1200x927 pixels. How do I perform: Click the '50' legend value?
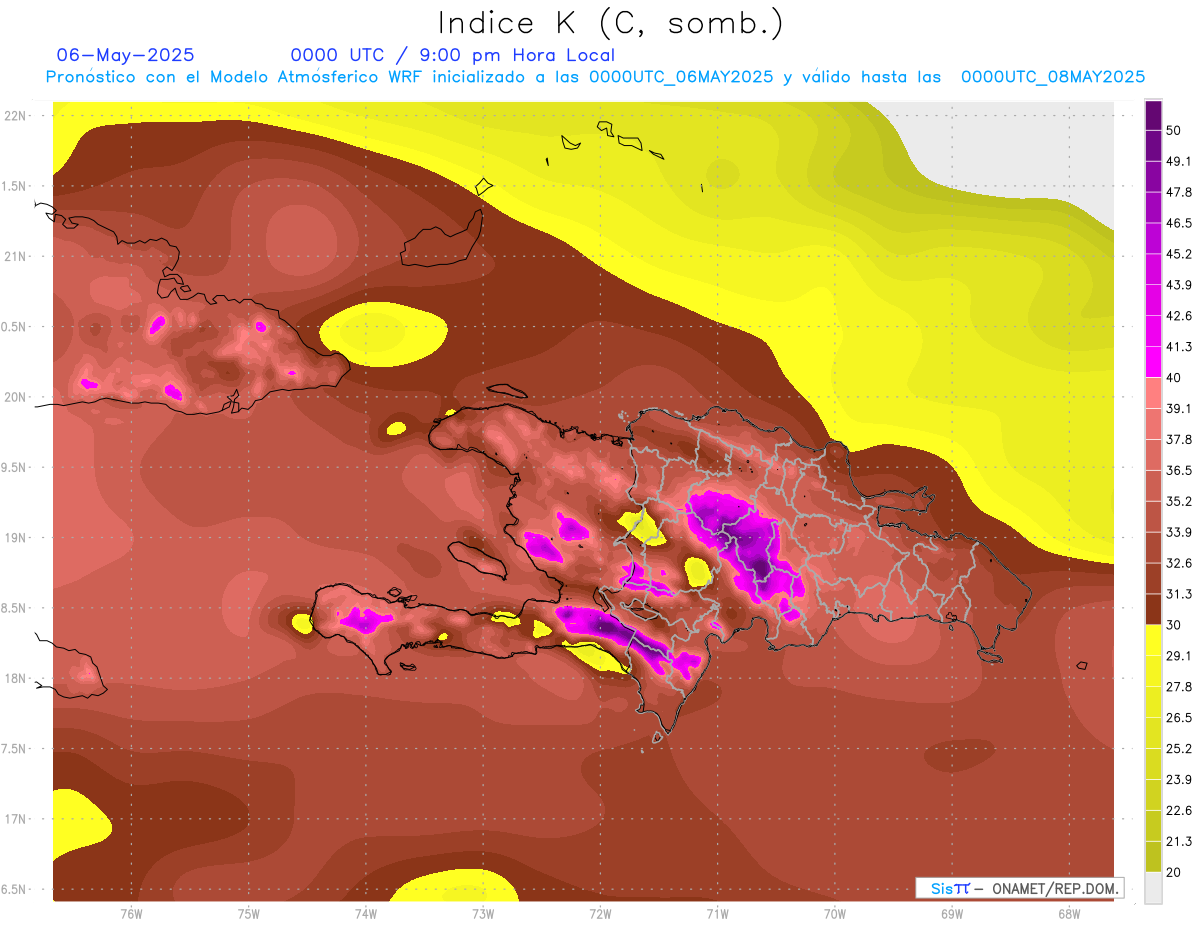[1176, 131]
